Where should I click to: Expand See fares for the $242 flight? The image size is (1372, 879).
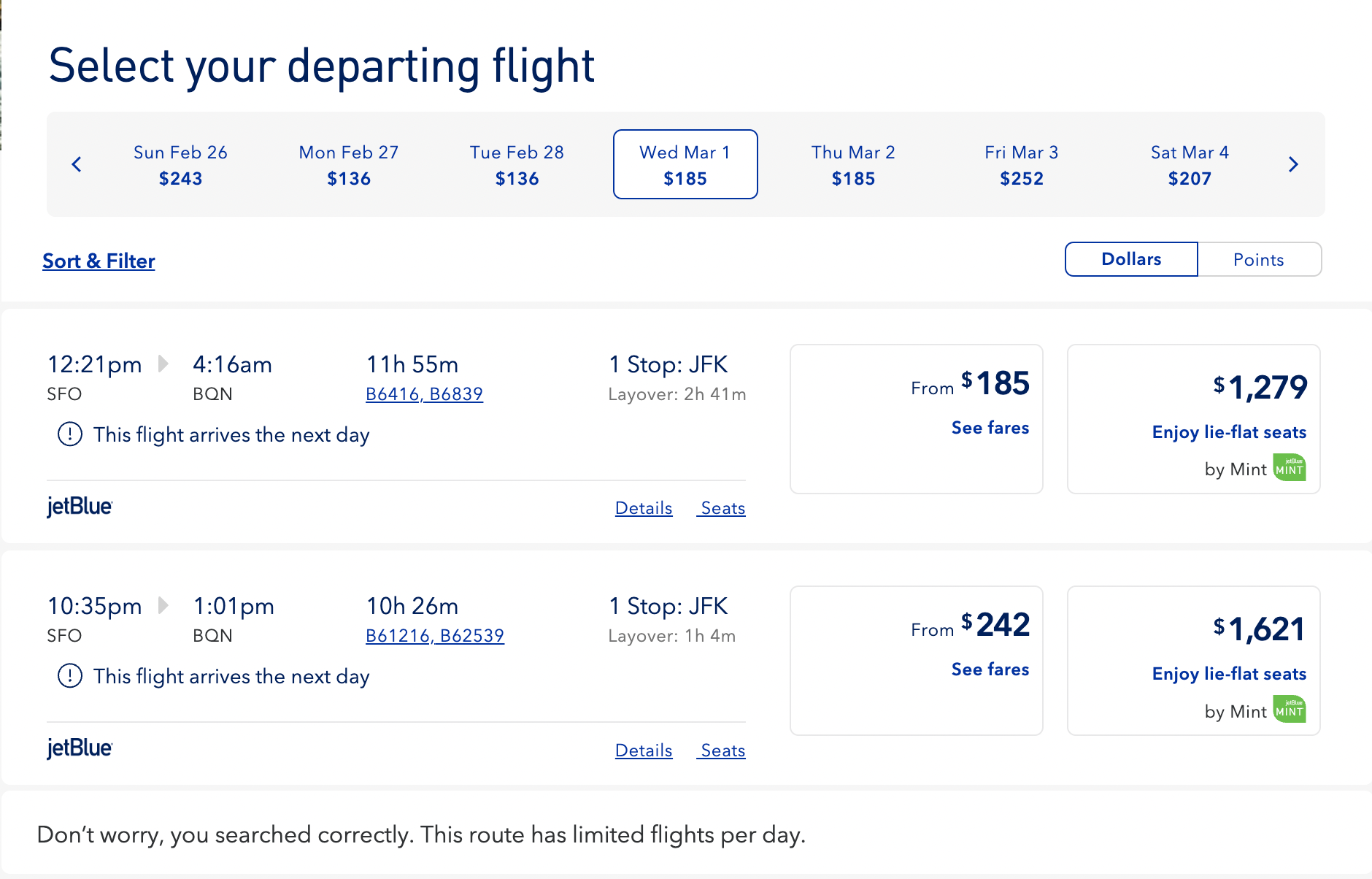tap(990, 669)
